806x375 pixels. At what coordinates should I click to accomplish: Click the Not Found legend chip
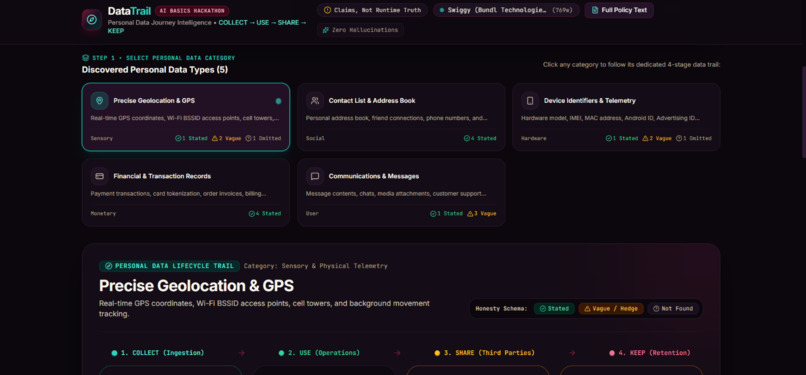[x=673, y=309]
